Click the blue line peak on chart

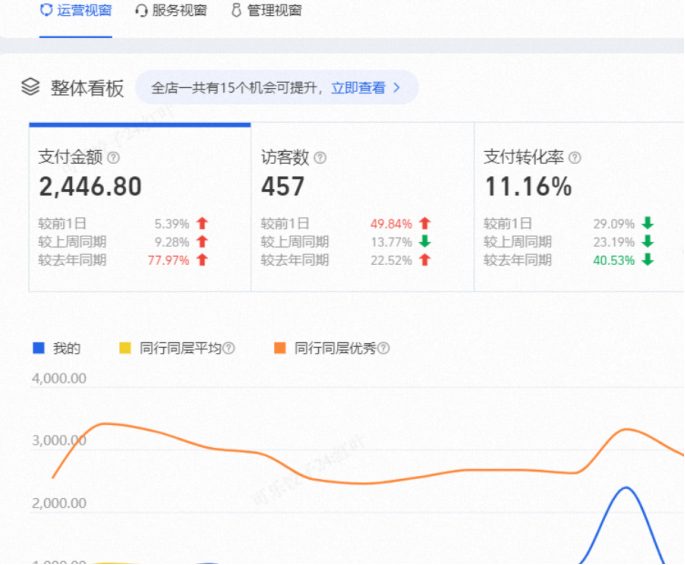627,488
